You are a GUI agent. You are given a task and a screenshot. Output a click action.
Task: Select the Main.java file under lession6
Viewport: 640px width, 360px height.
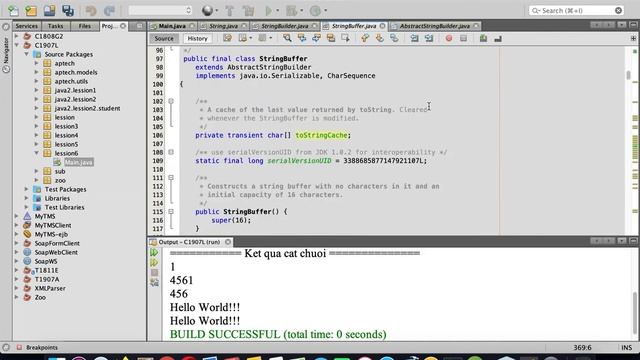pyautogui.click(x=79, y=162)
